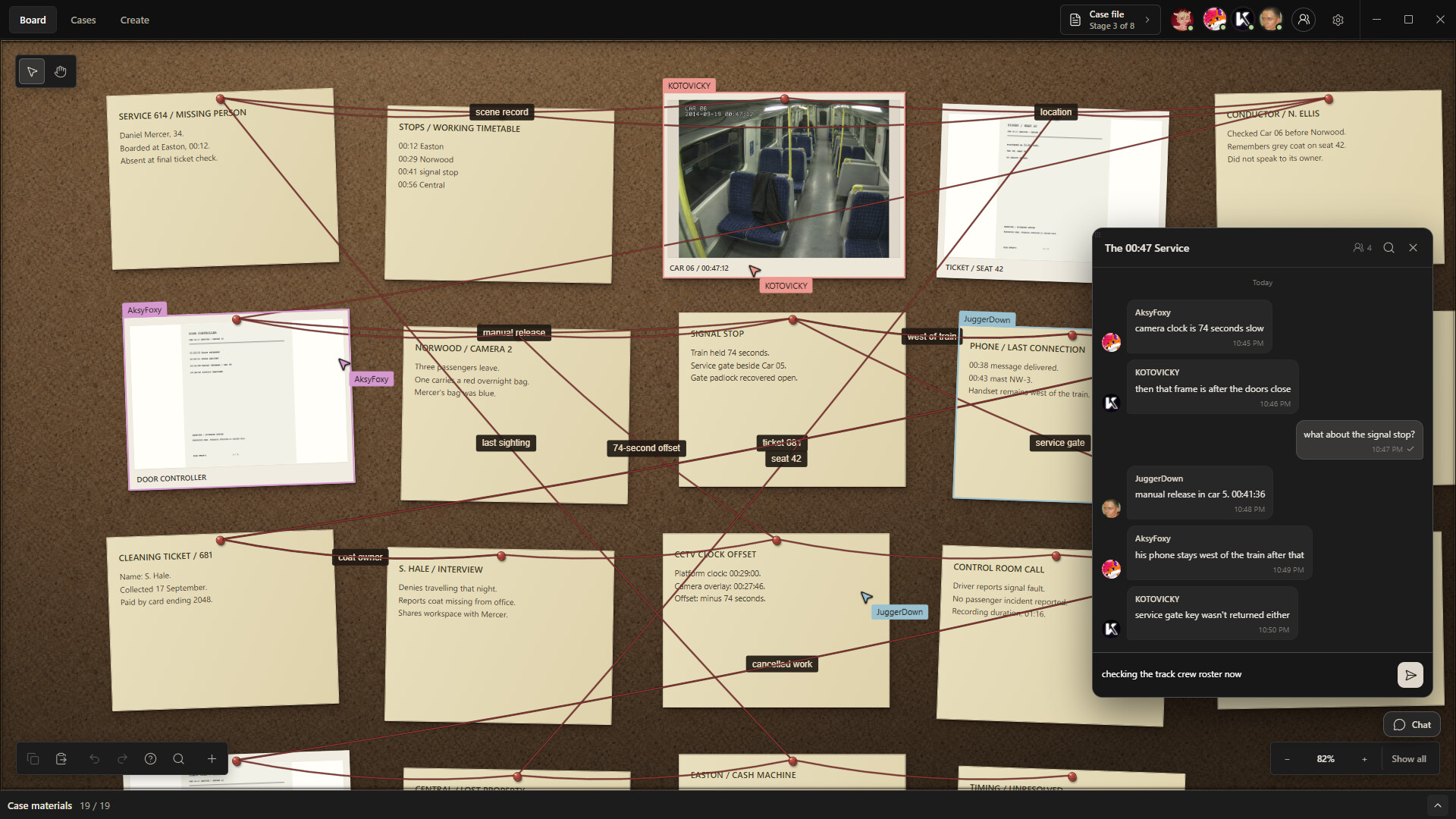Search within The 00:47 Service chat
The width and height of the screenshot is (1456, 819).
coord(1389,248)
